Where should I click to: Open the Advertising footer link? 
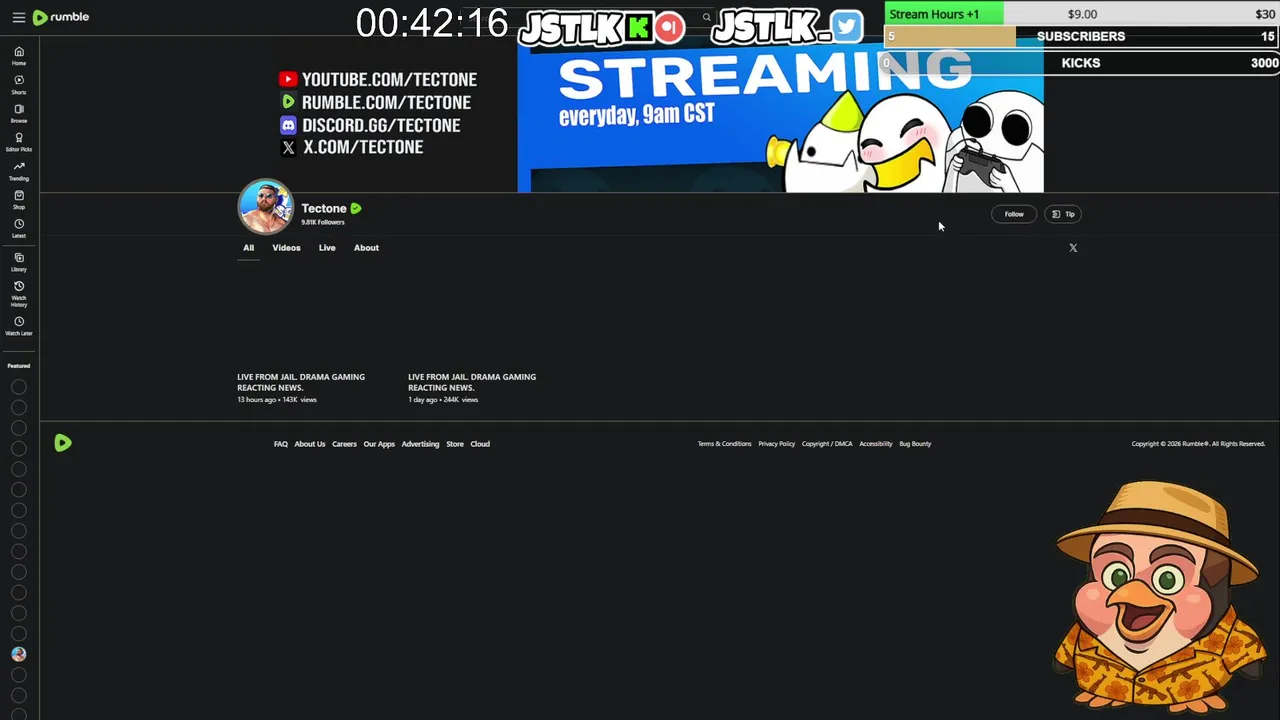point(420,444)
